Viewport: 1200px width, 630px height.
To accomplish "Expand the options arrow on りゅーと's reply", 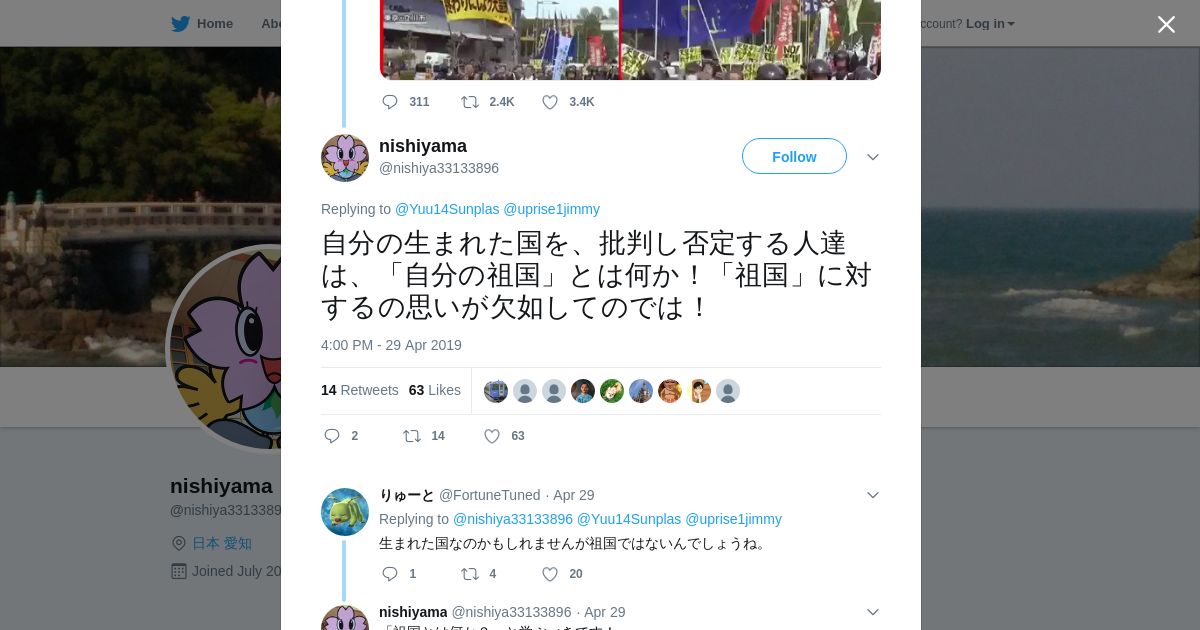I will (x=872, y=495).
